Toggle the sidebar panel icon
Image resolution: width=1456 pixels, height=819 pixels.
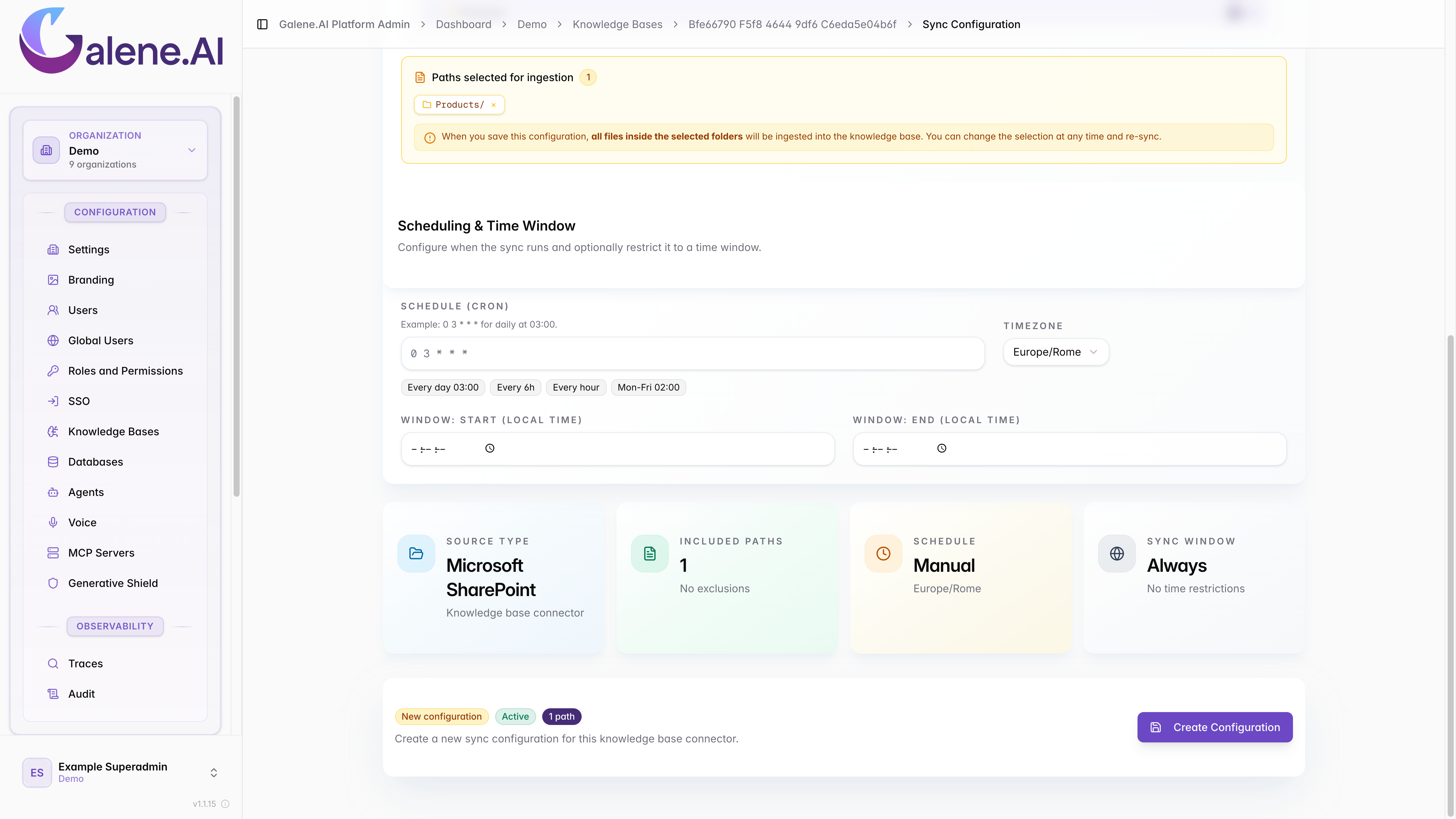point(262,24)
